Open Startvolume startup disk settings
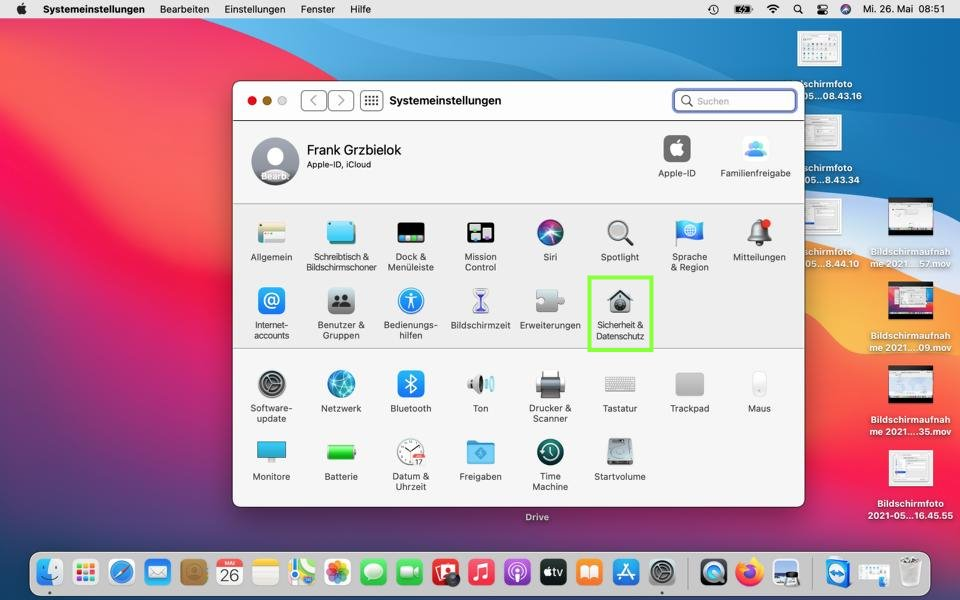Image resolution: width=960 pixels, height=600 pixels. (620, 460)
